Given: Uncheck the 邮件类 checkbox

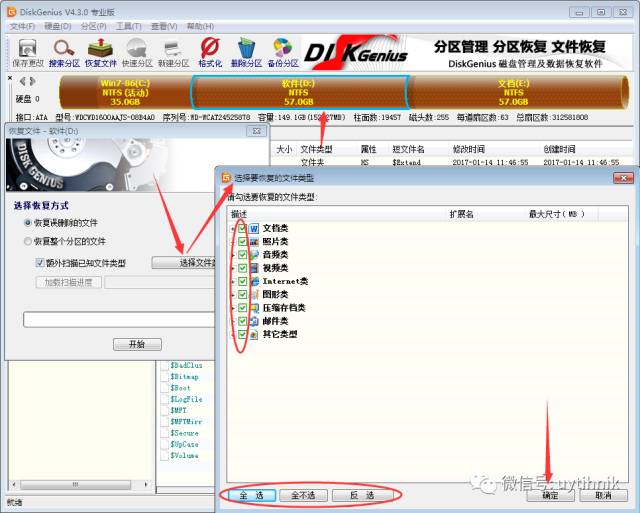Looking at the screenshot, I should pos(242,321).
